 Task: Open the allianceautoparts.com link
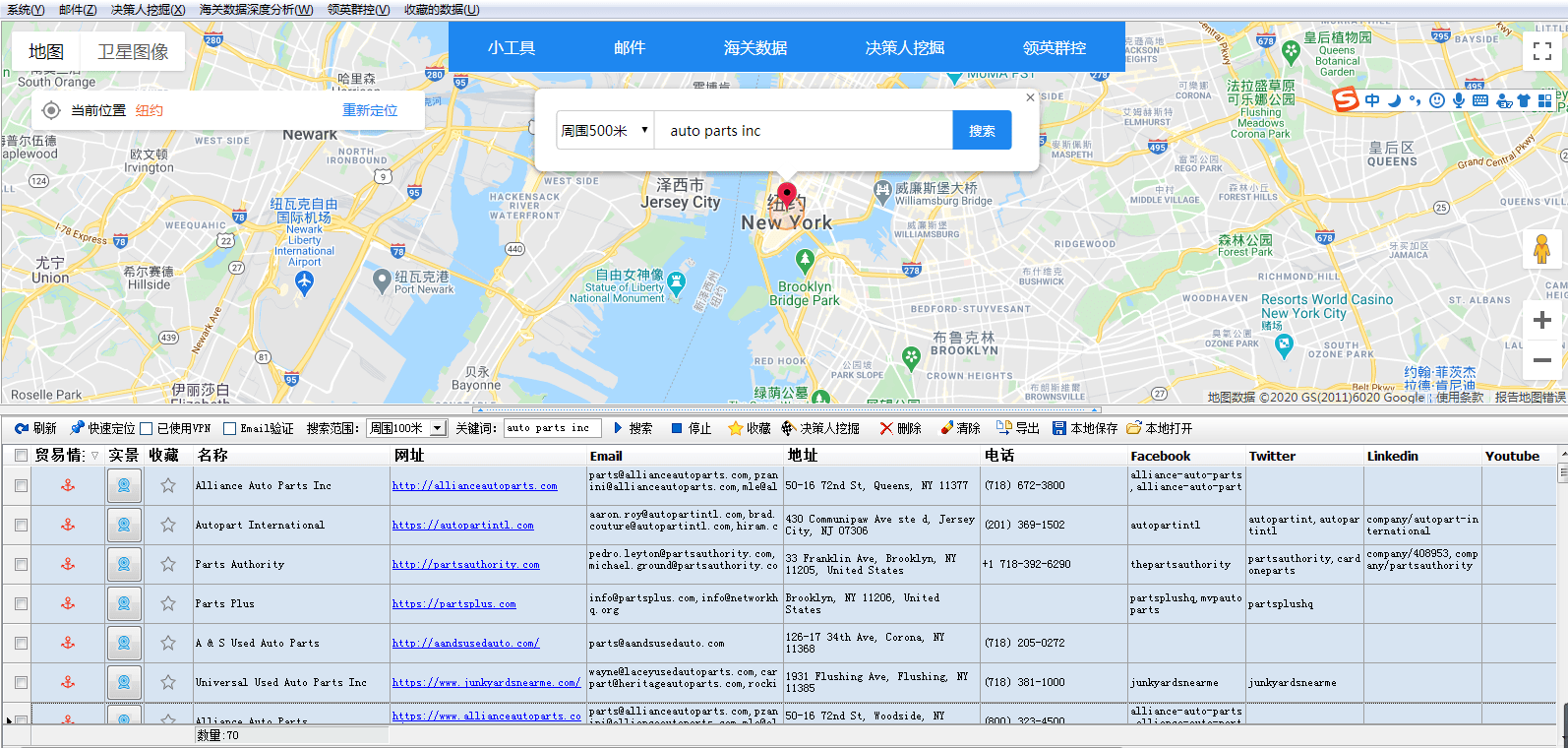coord(474,485)
